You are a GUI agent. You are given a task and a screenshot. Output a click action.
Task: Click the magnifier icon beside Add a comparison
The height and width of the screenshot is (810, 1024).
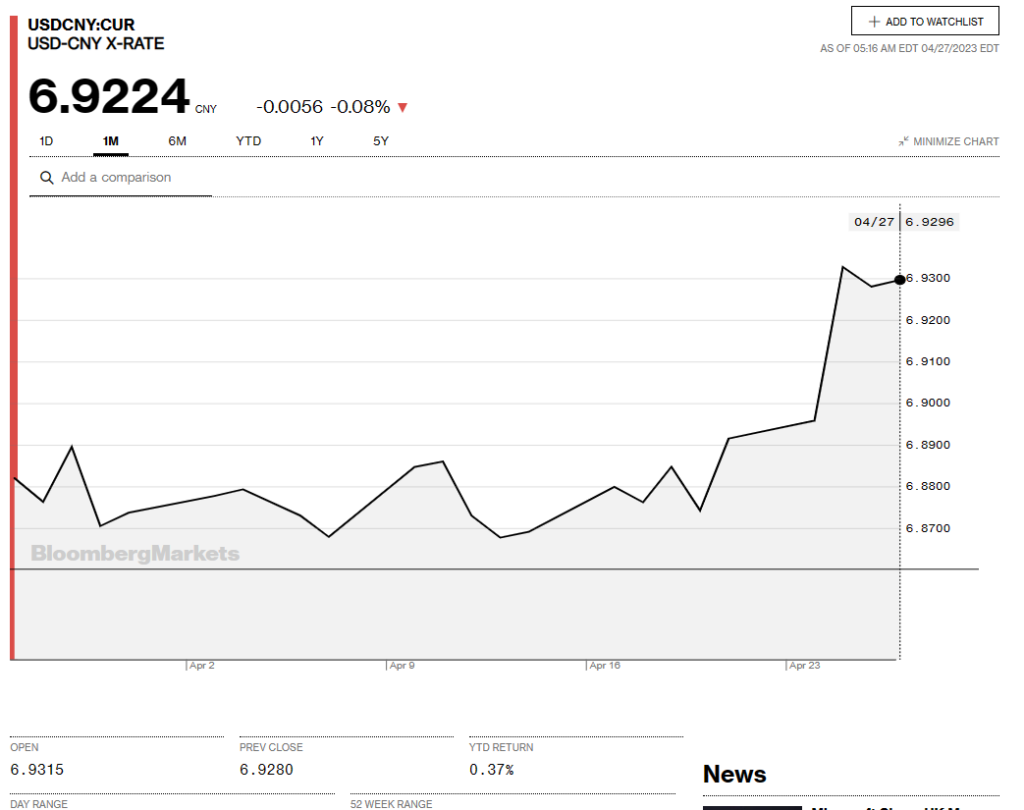pyautogui.click(x=46, y=178)
